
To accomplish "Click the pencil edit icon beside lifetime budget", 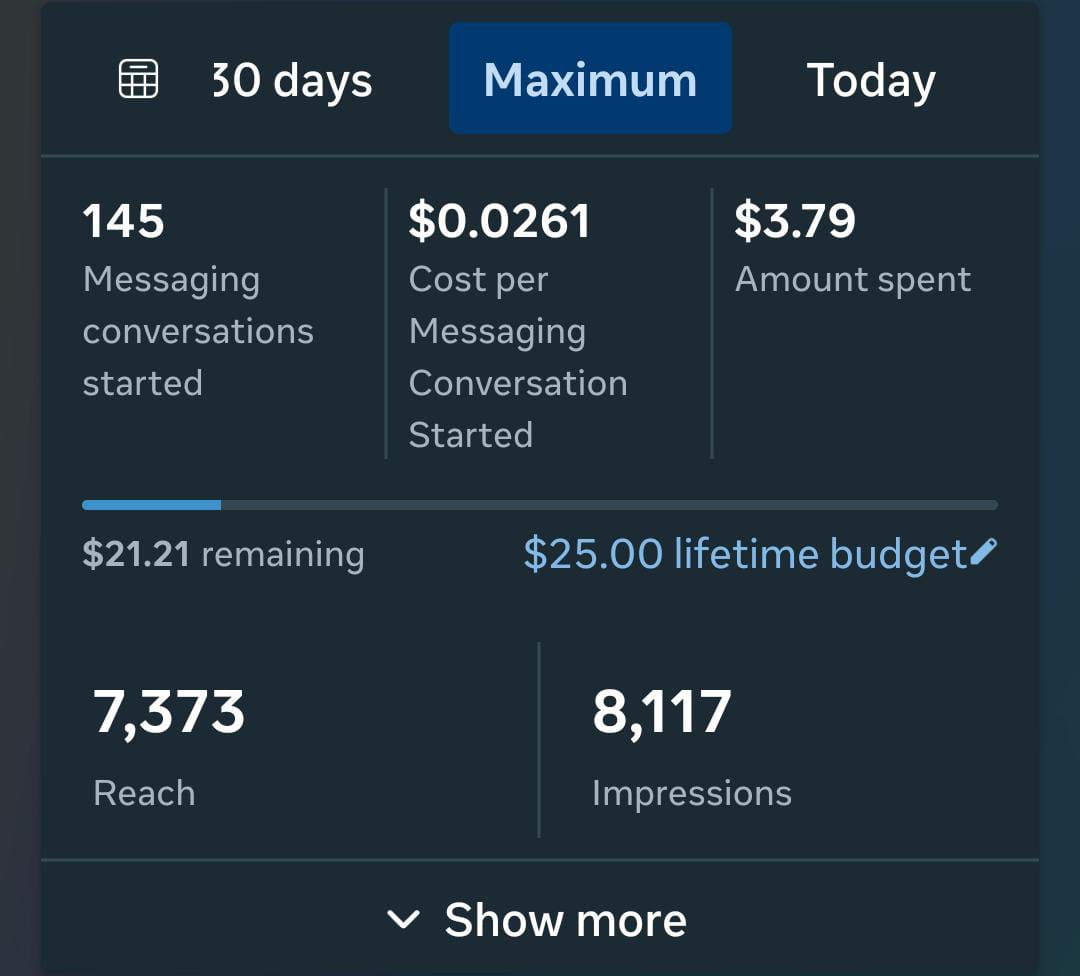I will point(984,551).
